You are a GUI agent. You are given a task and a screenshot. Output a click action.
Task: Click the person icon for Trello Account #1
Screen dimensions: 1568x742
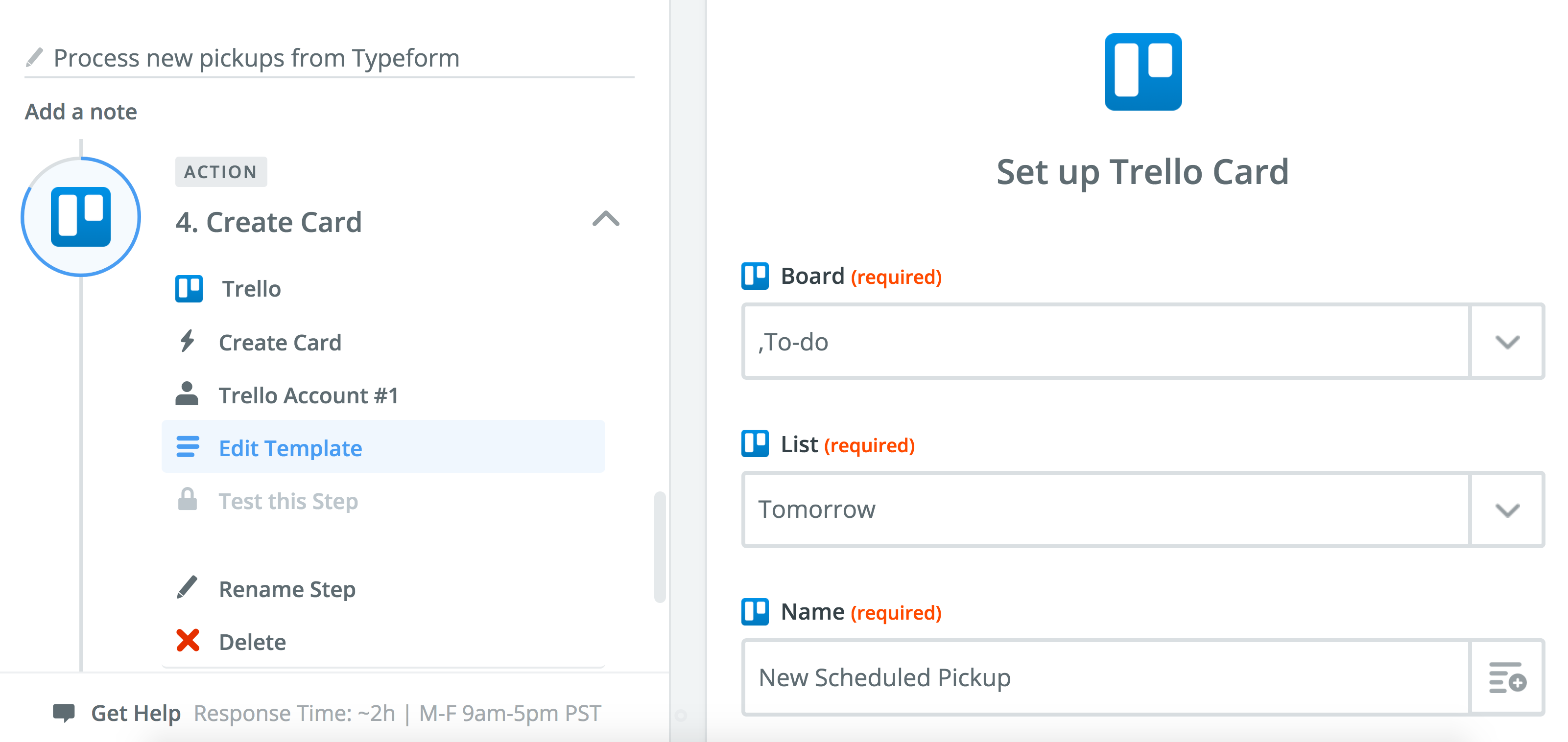[x=187, y=394]
